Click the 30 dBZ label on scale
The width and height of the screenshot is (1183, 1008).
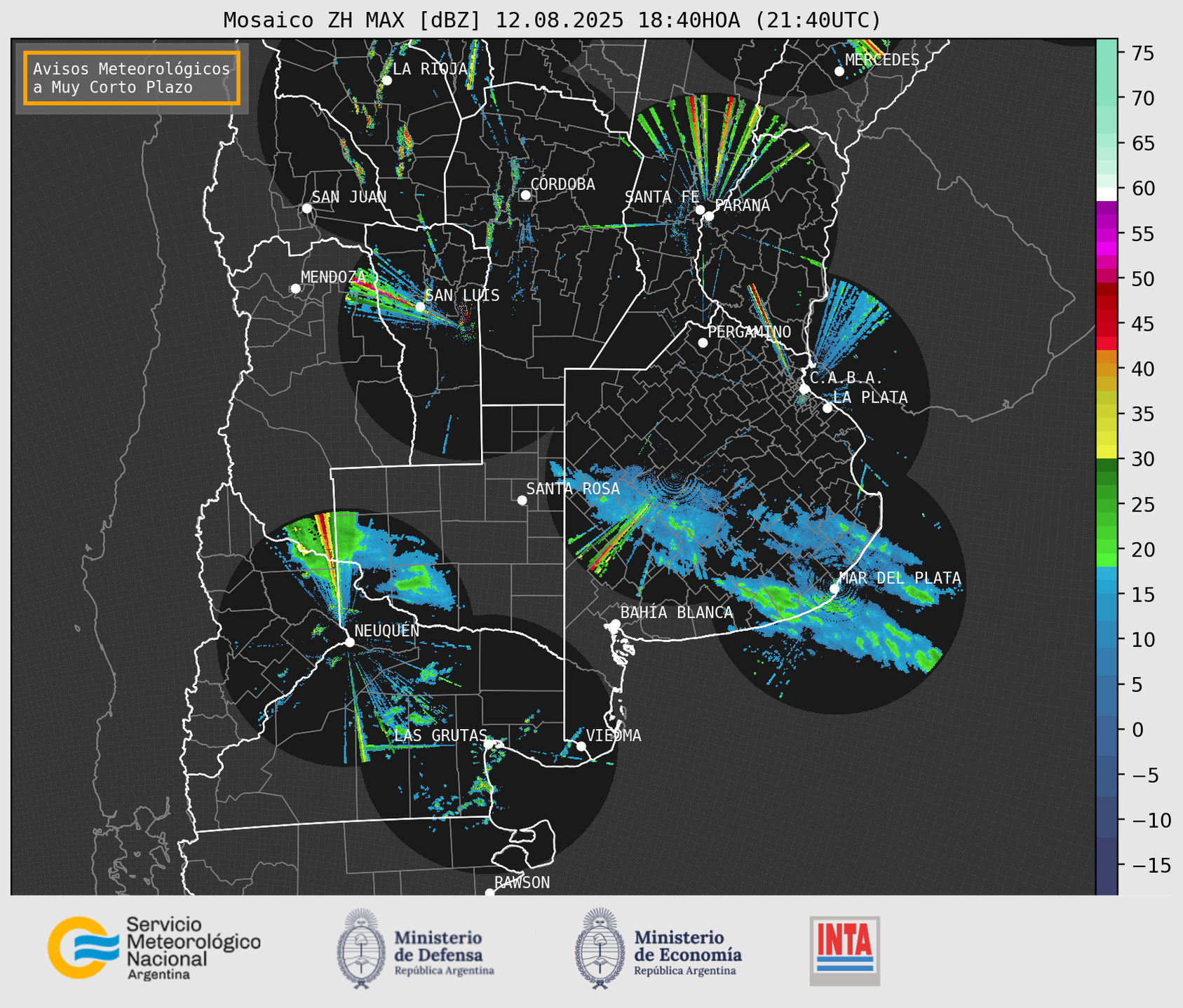(1143, 459)
